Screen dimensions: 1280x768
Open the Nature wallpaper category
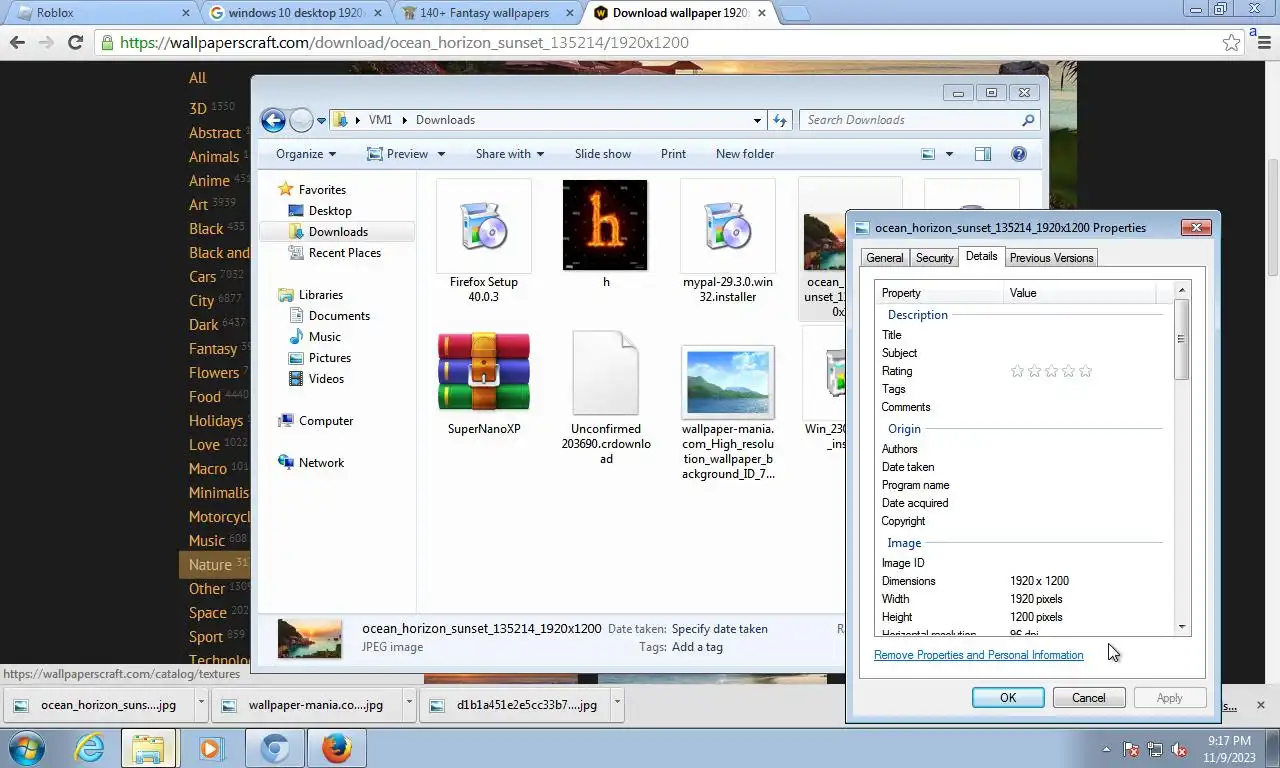(x=210, y=565)
